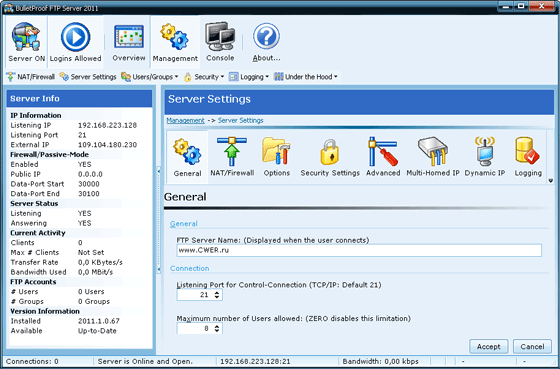Expand the Security dropdown menu

point(204,77)
